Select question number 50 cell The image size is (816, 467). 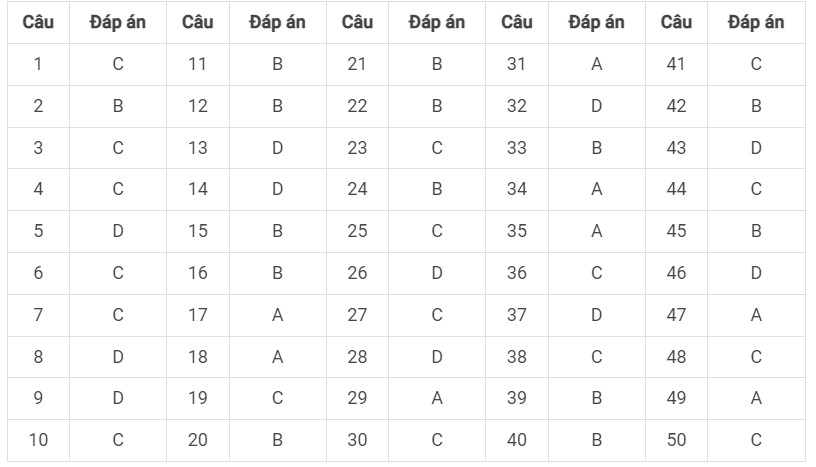pos(676,440)
